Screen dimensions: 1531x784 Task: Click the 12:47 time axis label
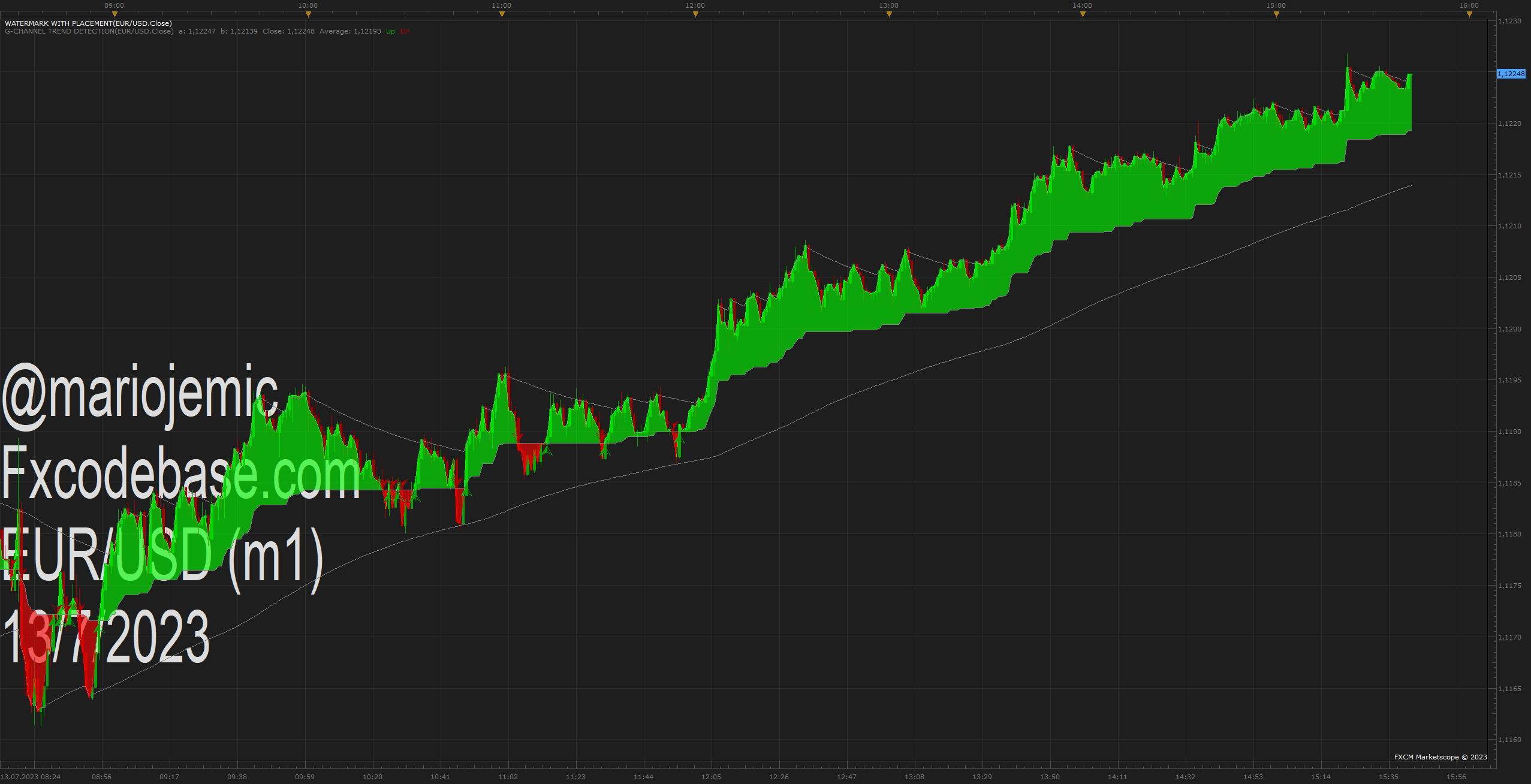tap(846, 777)
